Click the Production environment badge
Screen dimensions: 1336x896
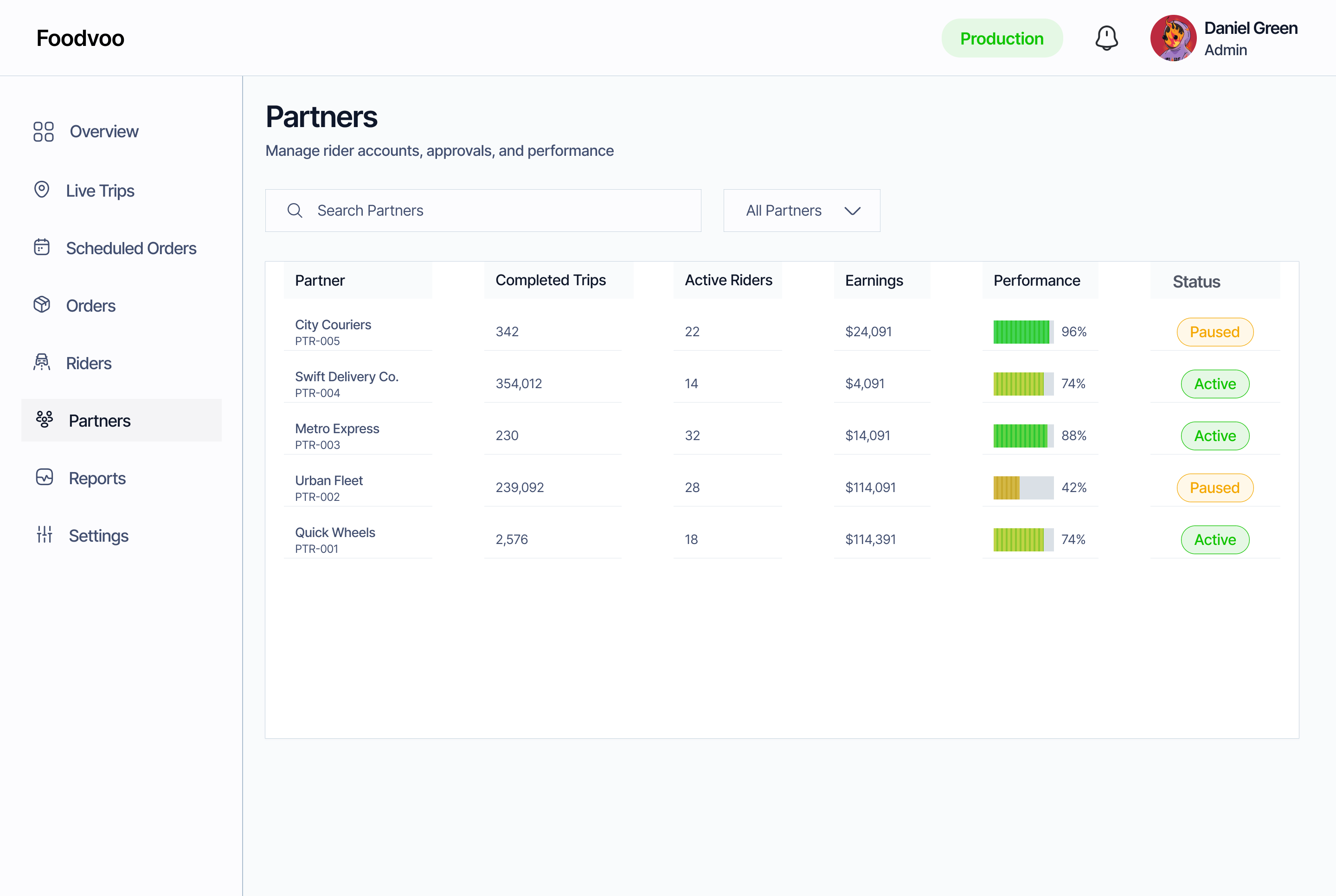pos(1002,38)
